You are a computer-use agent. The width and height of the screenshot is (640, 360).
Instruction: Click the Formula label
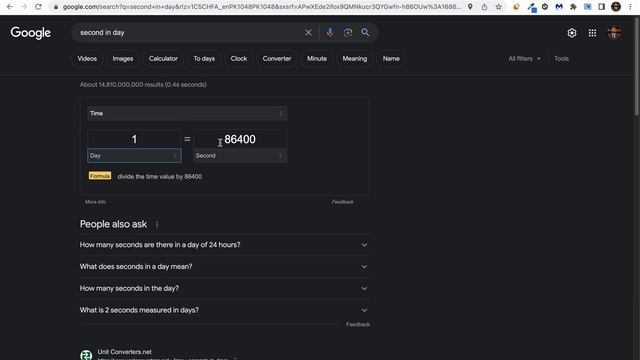click(x=100, y=176)
